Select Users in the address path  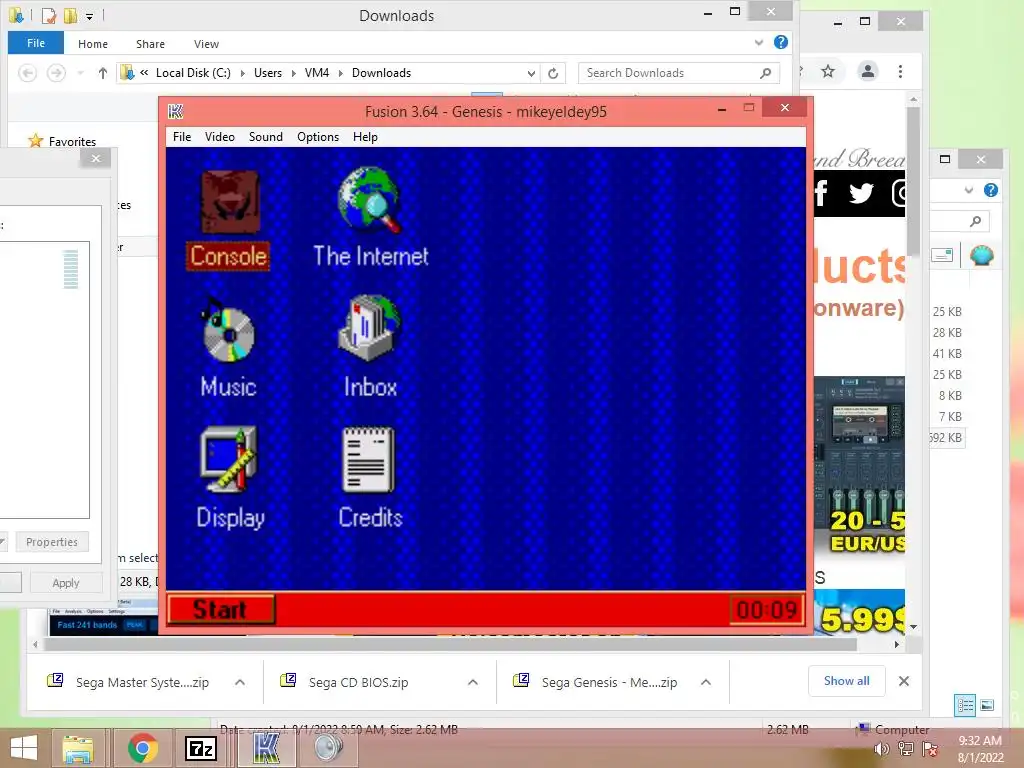pyautogui.click(x=268, y=72)
